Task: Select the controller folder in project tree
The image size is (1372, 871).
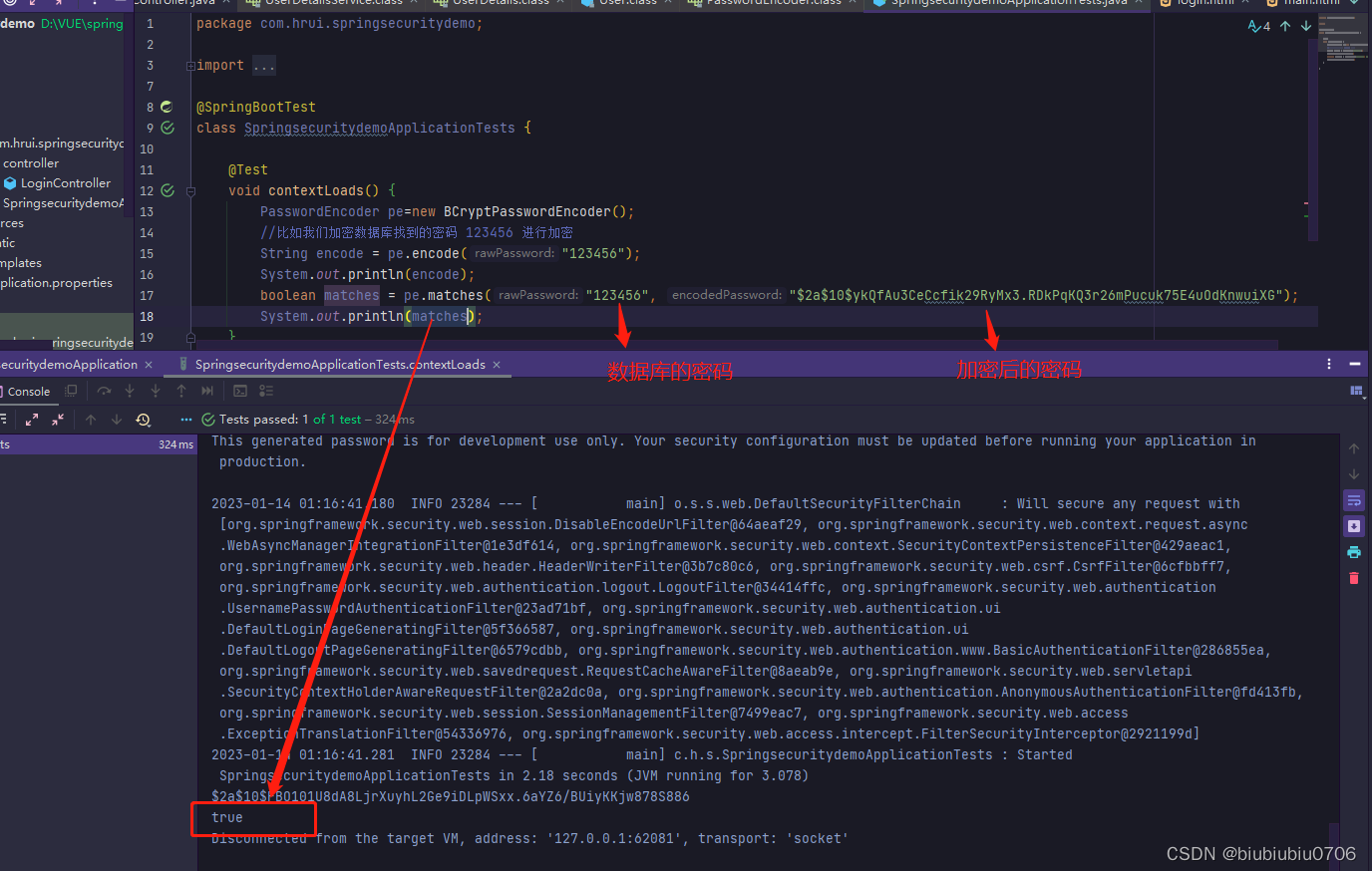Action: [31, 163]
